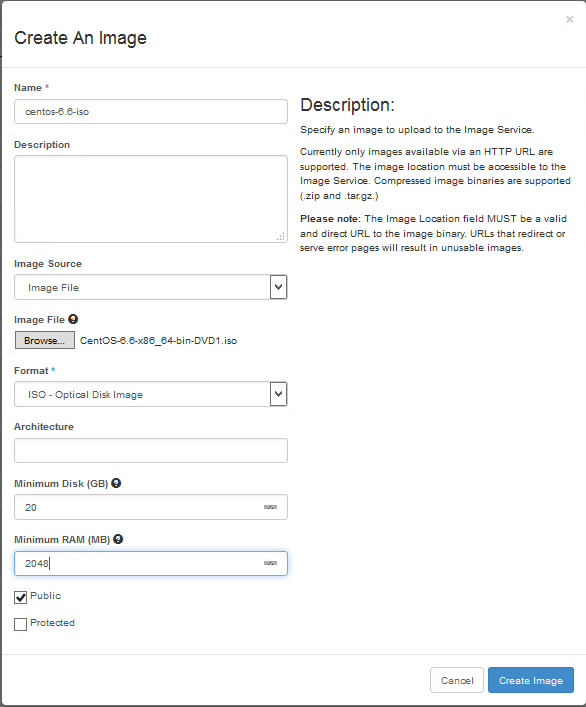Image resolution: width=586 pixels, height=707 pixels.
Task: Click the Image Source dropdown arrow
Action: 279,287
